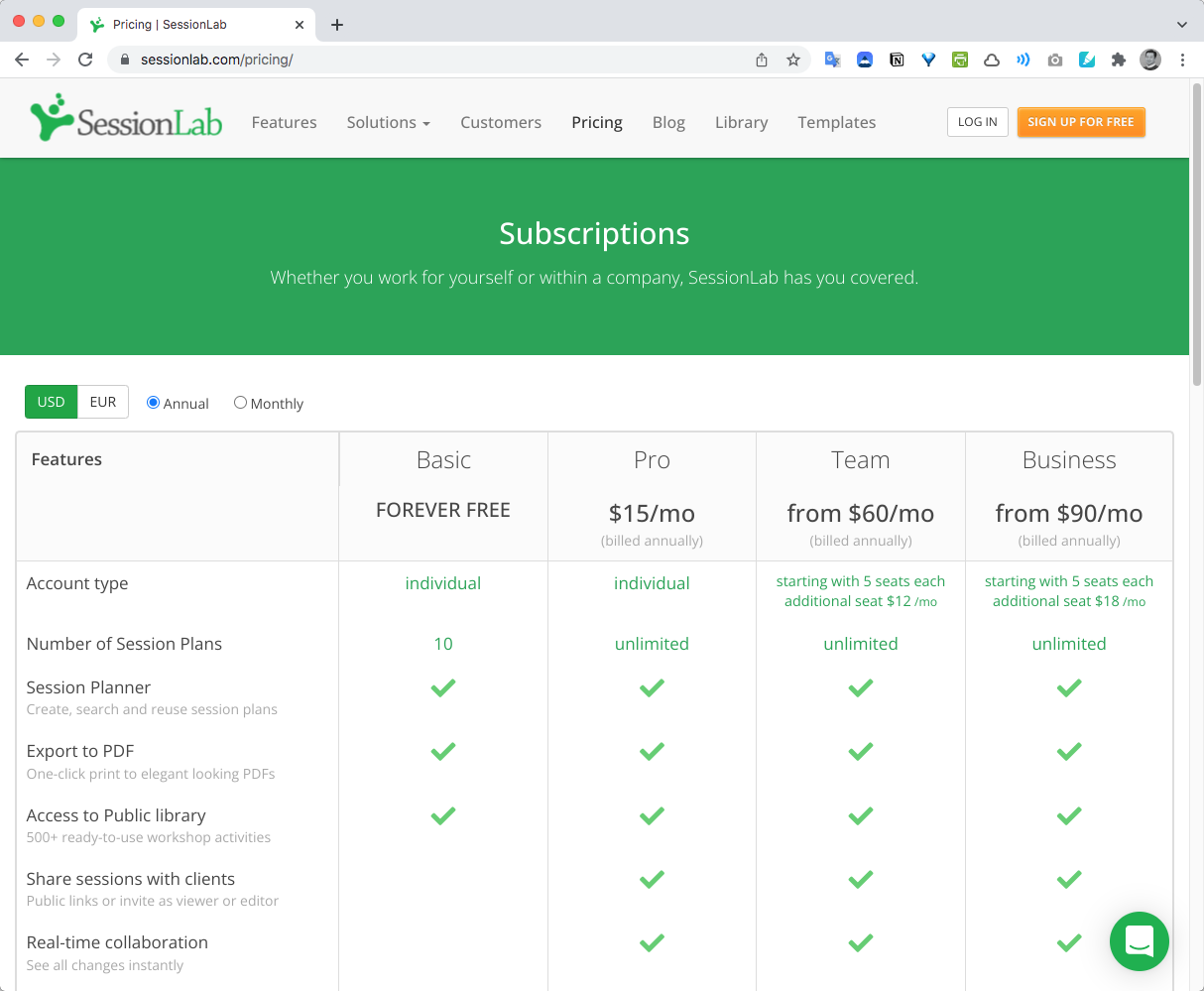Open the blue mountain extension icon
This screenshot has height=991, width=1204.
point(865,60)
